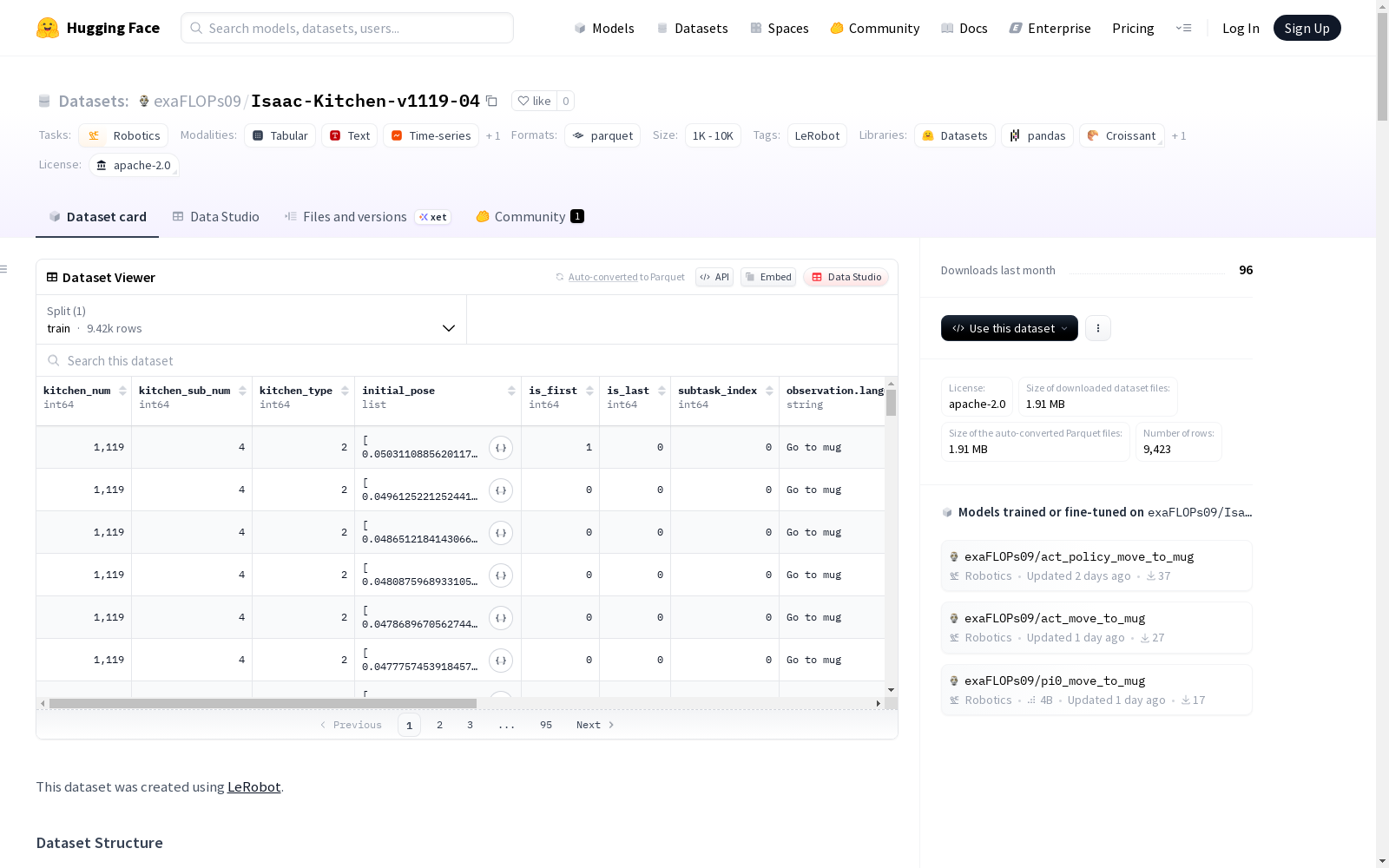Open the LeRobot link in description
Screen dimensions: 1389x868
pyautogui.click(x=253, y=787)
